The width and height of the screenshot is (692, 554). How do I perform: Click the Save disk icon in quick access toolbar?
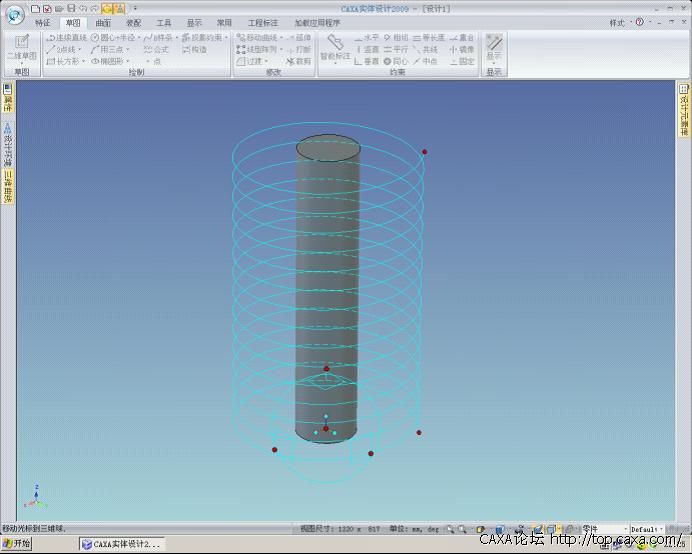[x=71, y=8]
